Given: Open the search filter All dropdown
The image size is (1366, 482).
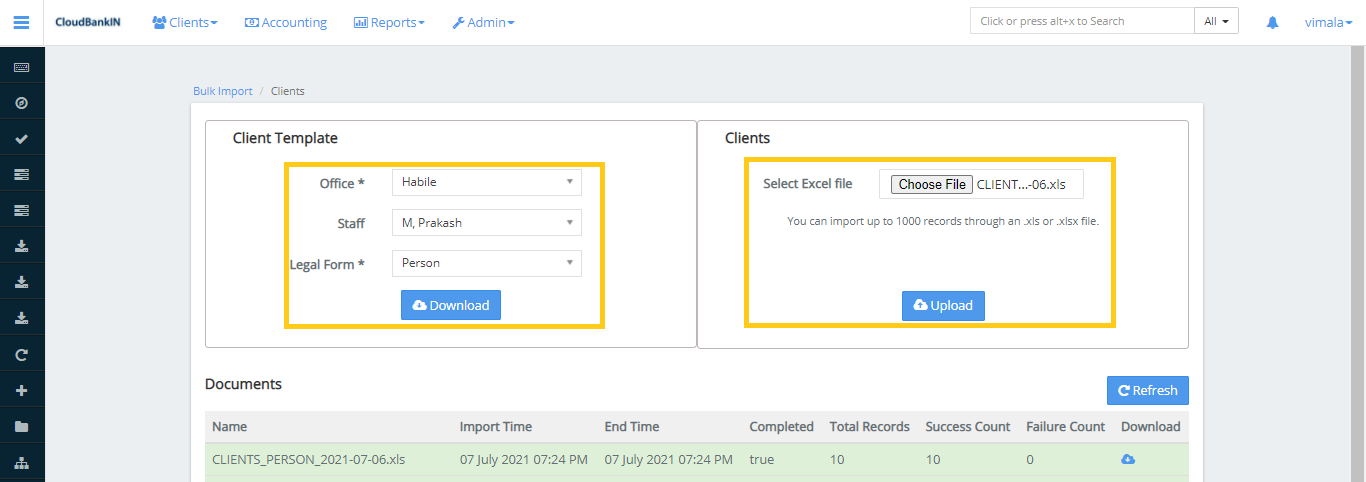Looking at the screenshot, I should point(1216,21).
